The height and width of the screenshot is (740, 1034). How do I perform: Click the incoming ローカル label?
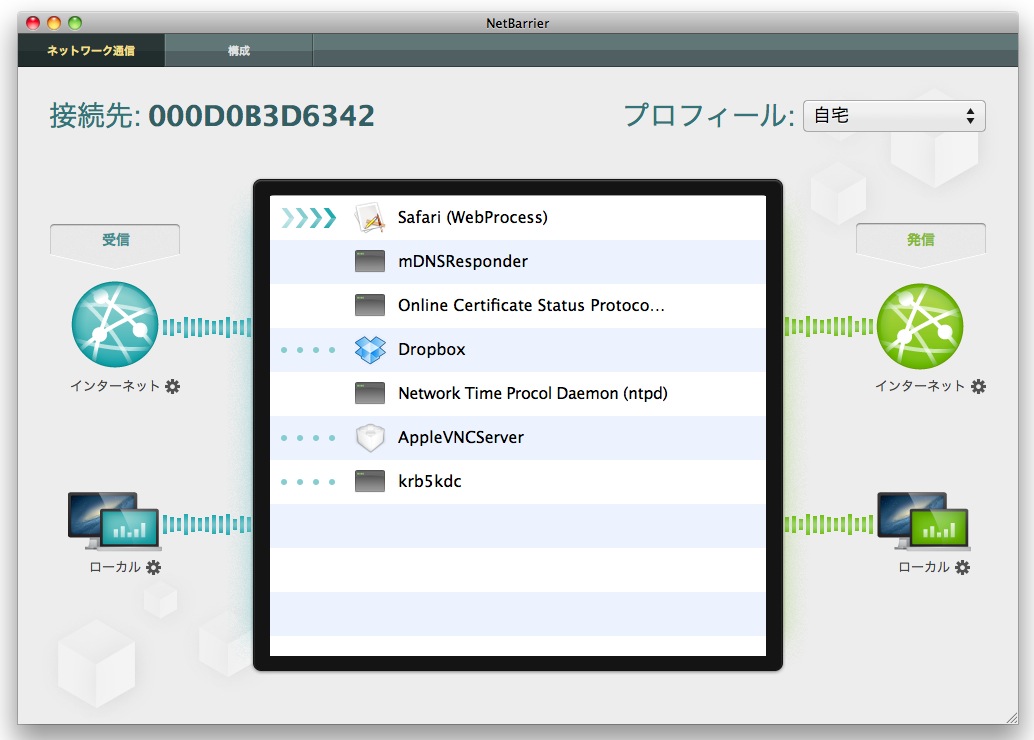[x=115, y=567]
